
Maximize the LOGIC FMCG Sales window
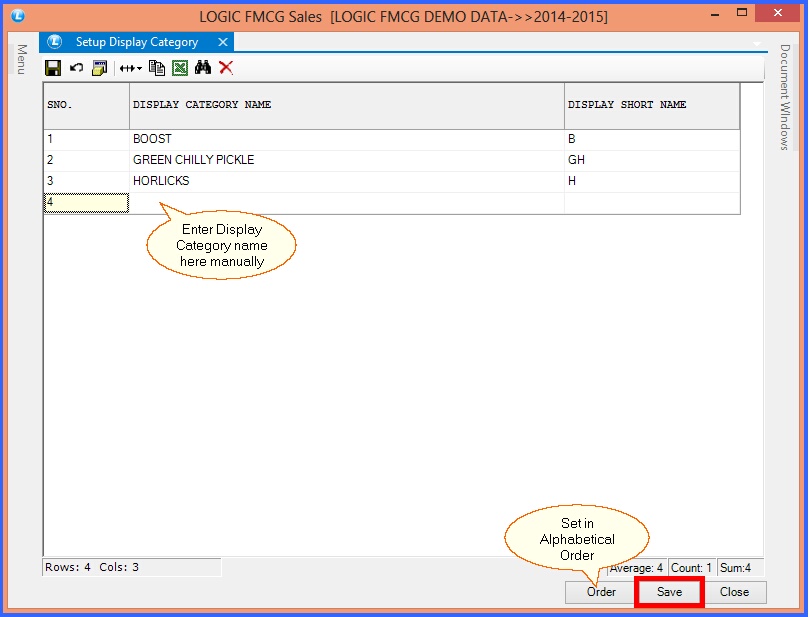(x=741, y=13)
